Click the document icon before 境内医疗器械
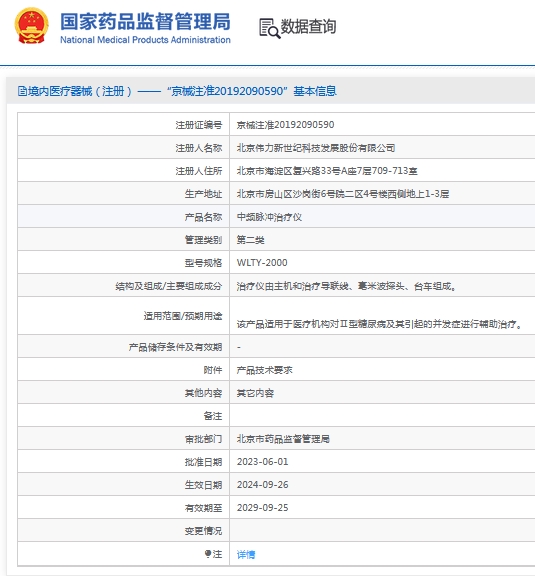 (x=22, y=91)
